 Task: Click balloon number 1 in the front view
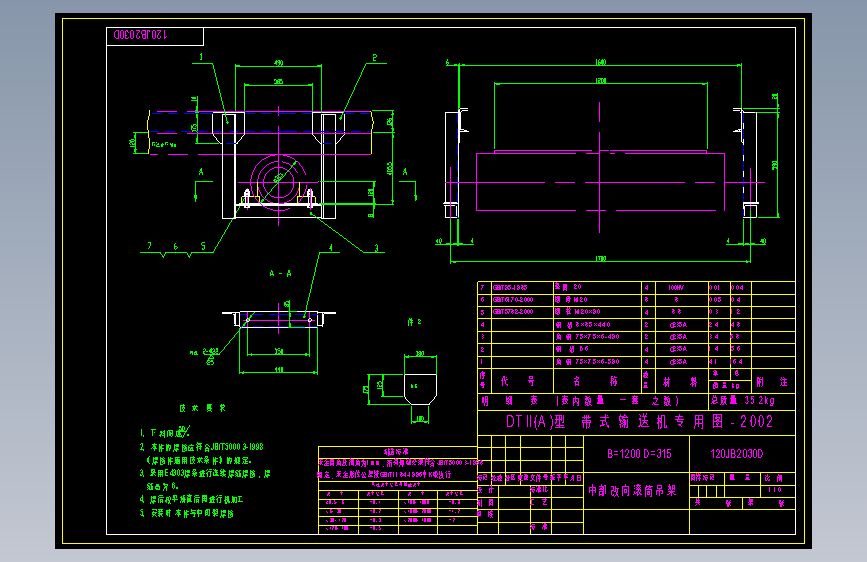[201, 57]
